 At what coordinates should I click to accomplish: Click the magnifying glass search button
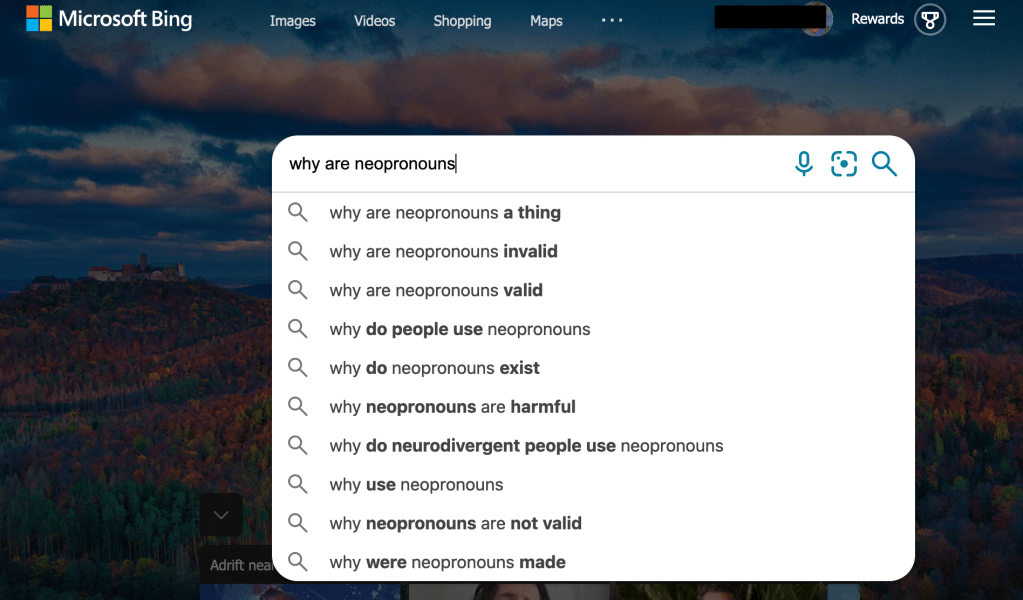pyautogui.click(x=885, y=164)
